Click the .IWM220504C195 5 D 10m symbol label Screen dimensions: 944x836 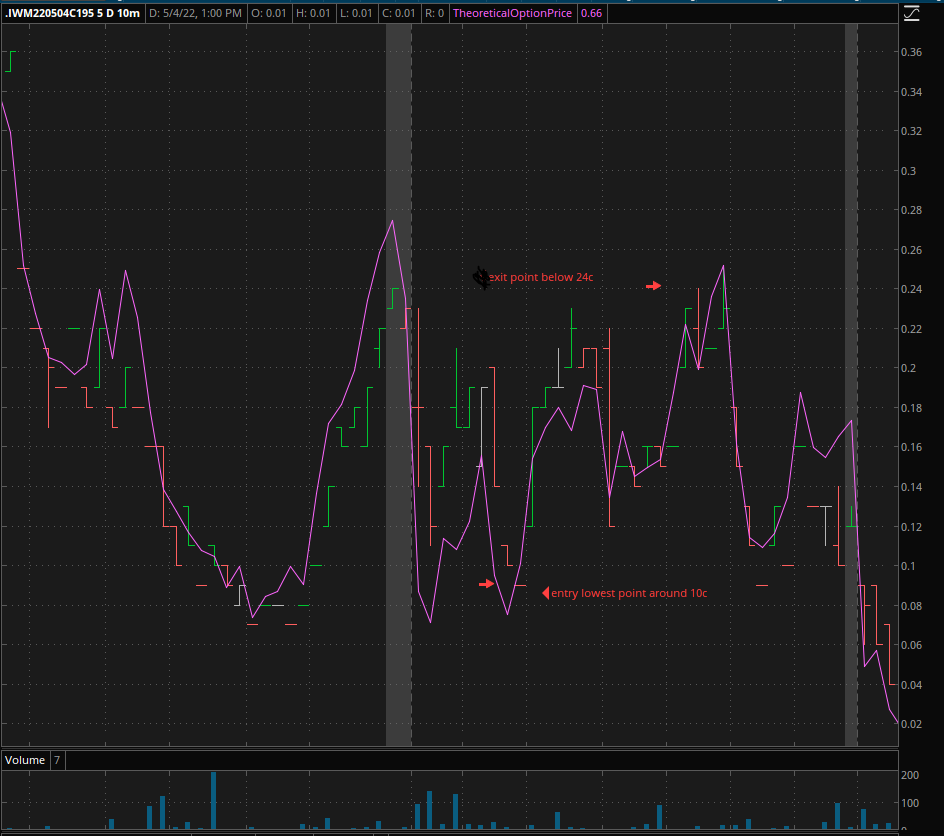click(72, 13)
